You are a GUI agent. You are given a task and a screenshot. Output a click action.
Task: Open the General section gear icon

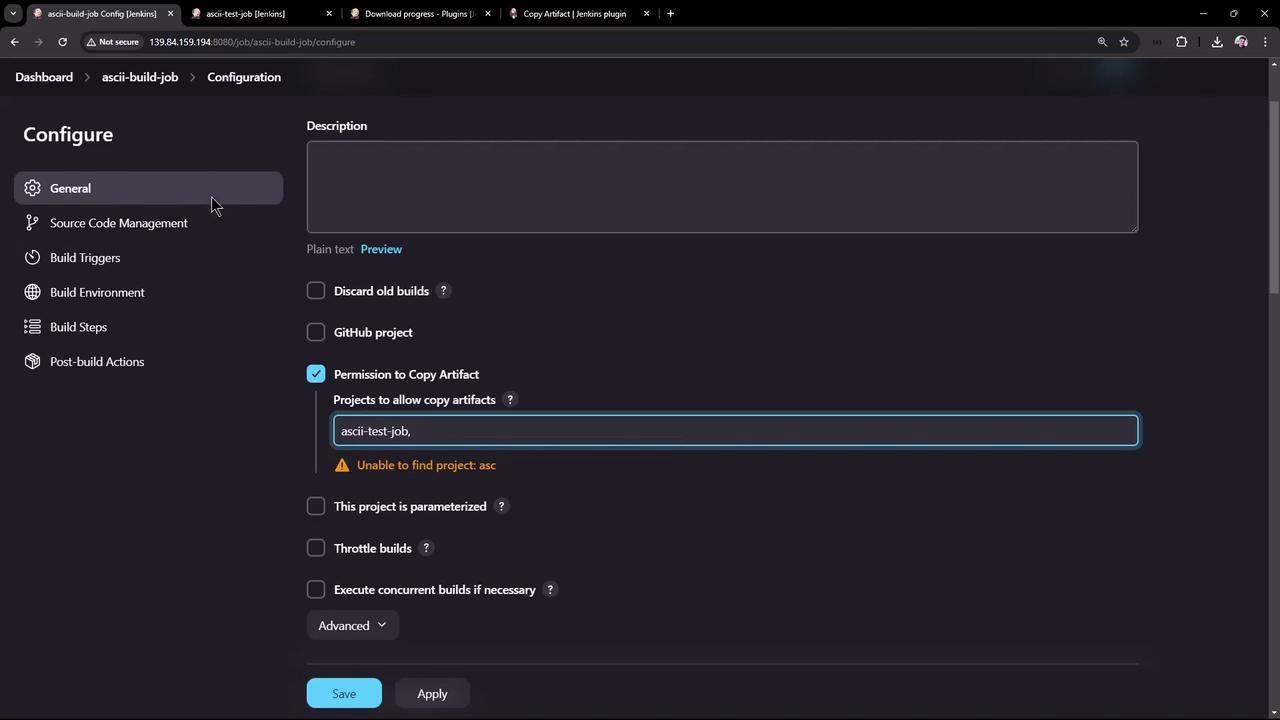pyautogui.click(x=32, y=188)
